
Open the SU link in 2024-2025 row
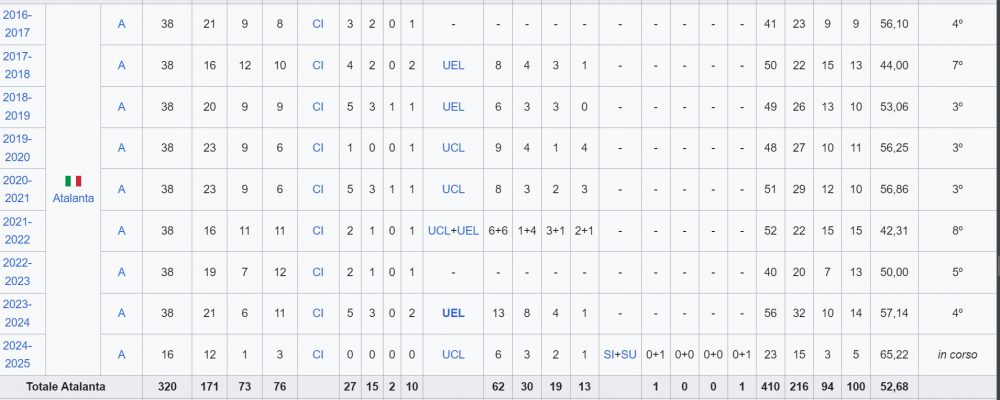pos(629,355)
